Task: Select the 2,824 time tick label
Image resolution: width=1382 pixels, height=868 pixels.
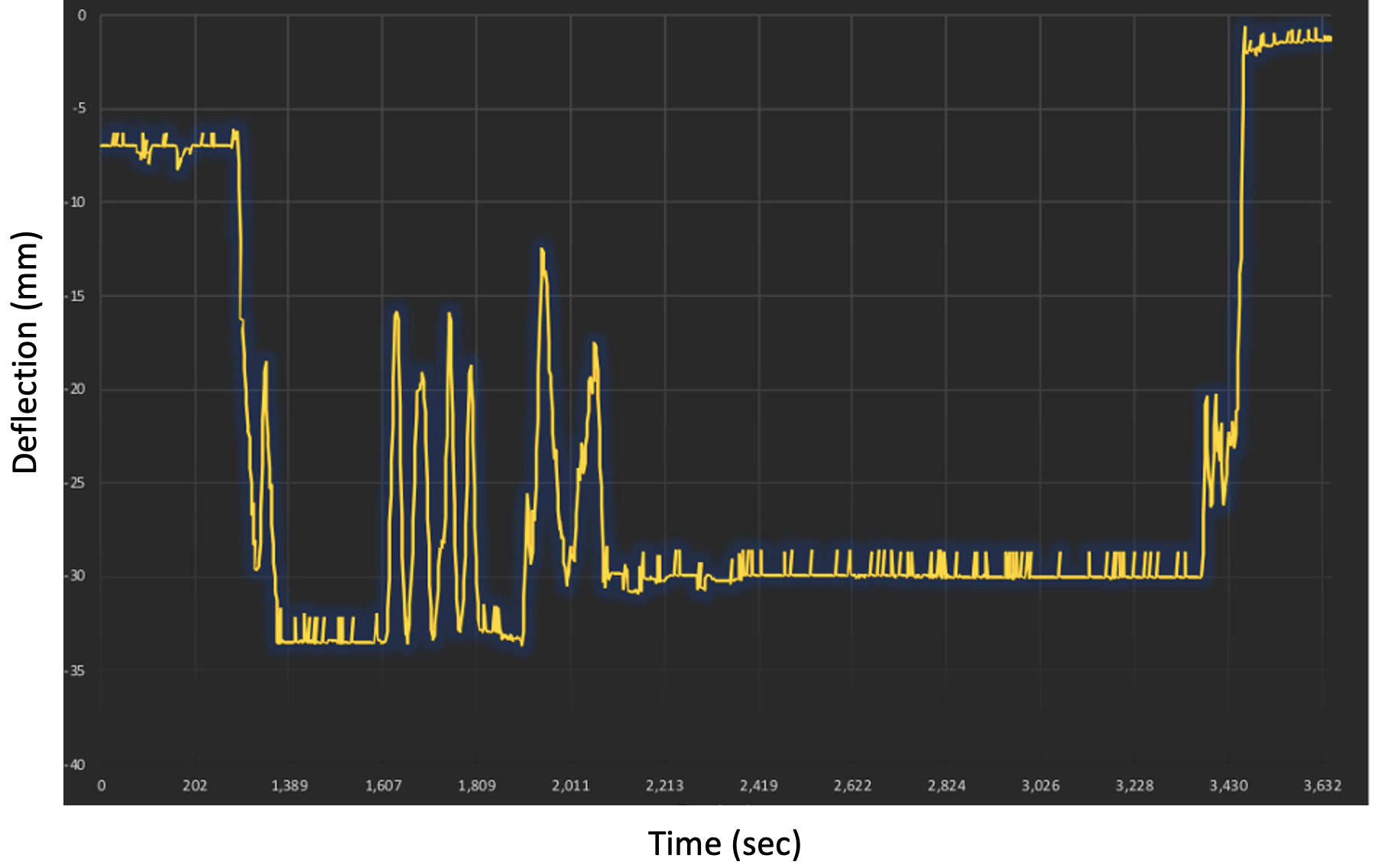Action: [946, 785]
